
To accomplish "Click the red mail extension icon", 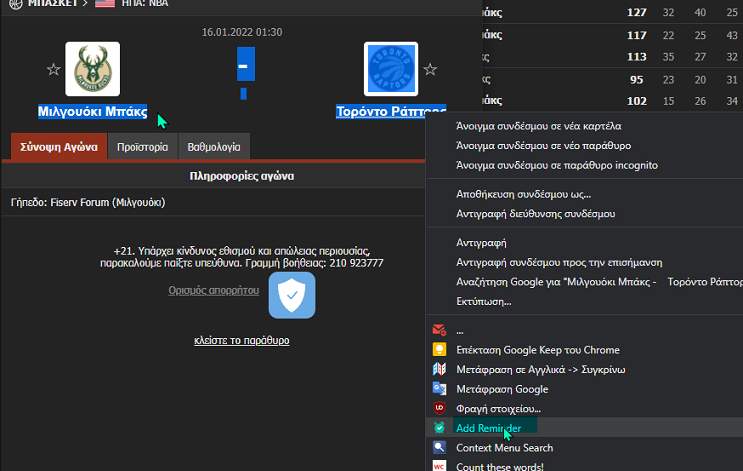I will 439,330.
